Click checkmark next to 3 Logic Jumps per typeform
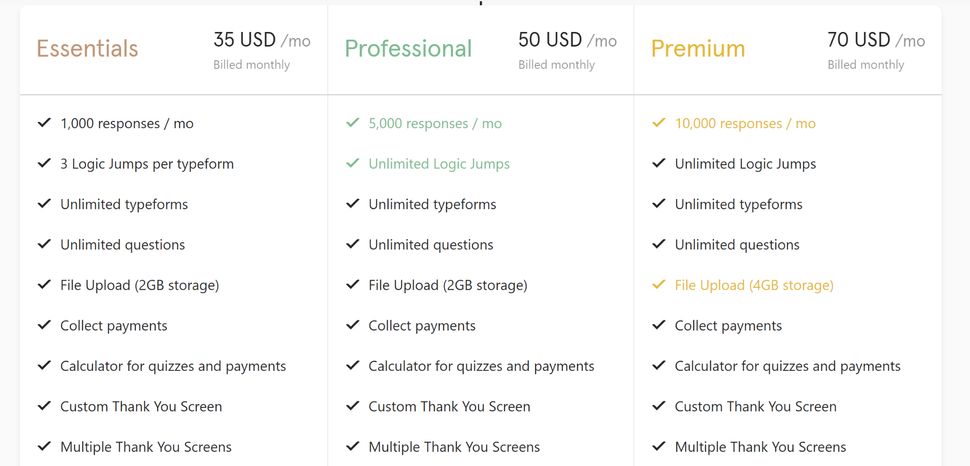This screenshot has width=970, height=466. (44, 163)
